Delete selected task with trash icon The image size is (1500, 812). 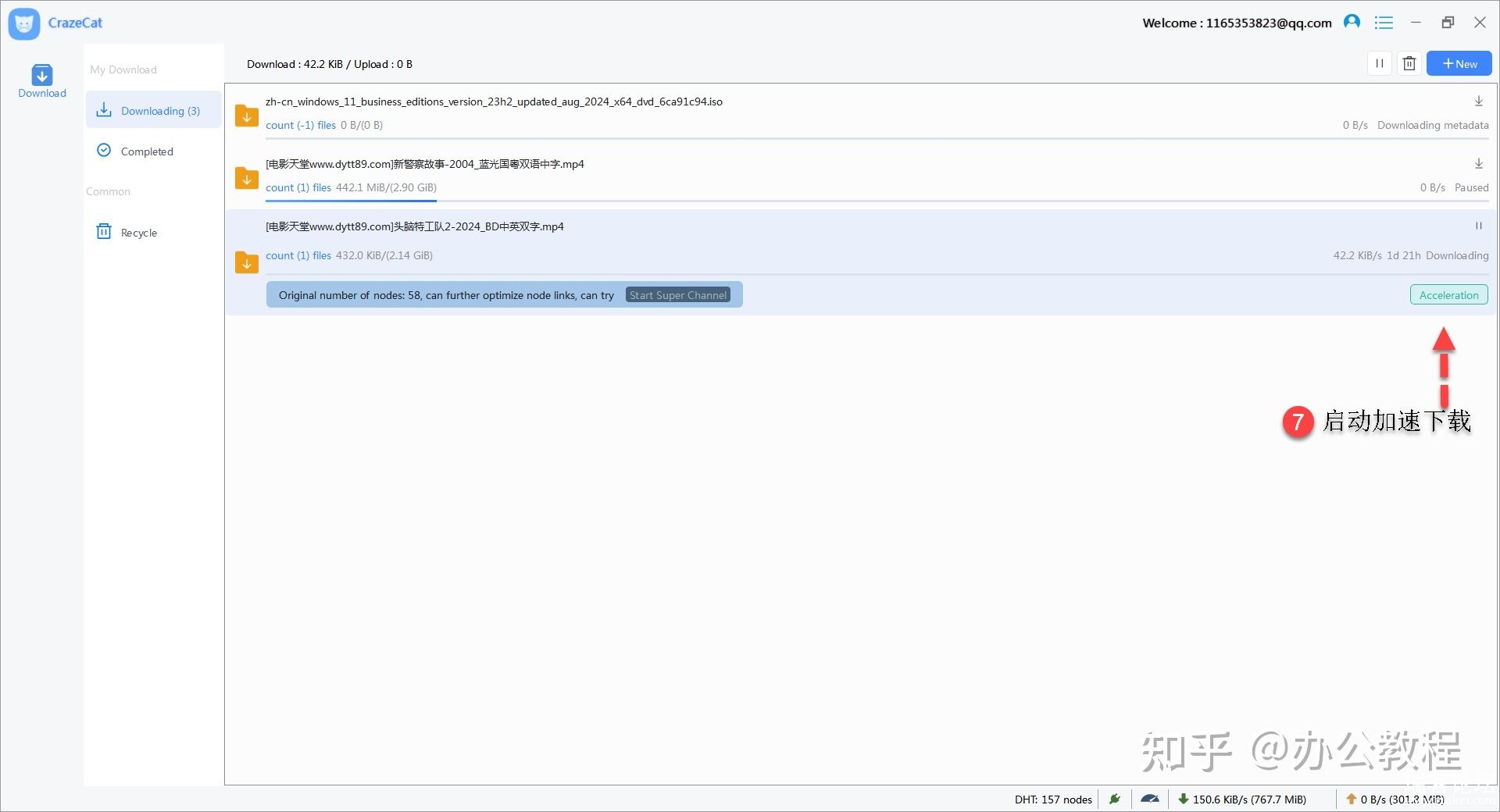[1409, 64]
